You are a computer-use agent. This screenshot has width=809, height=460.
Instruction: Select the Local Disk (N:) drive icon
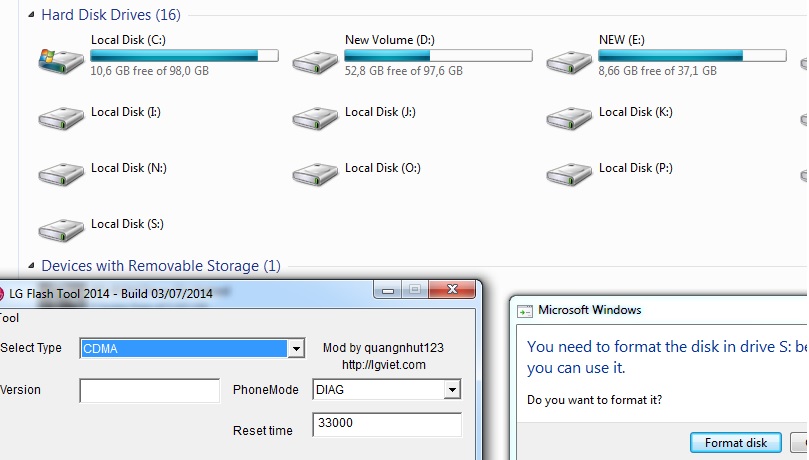tap(61, 174)
